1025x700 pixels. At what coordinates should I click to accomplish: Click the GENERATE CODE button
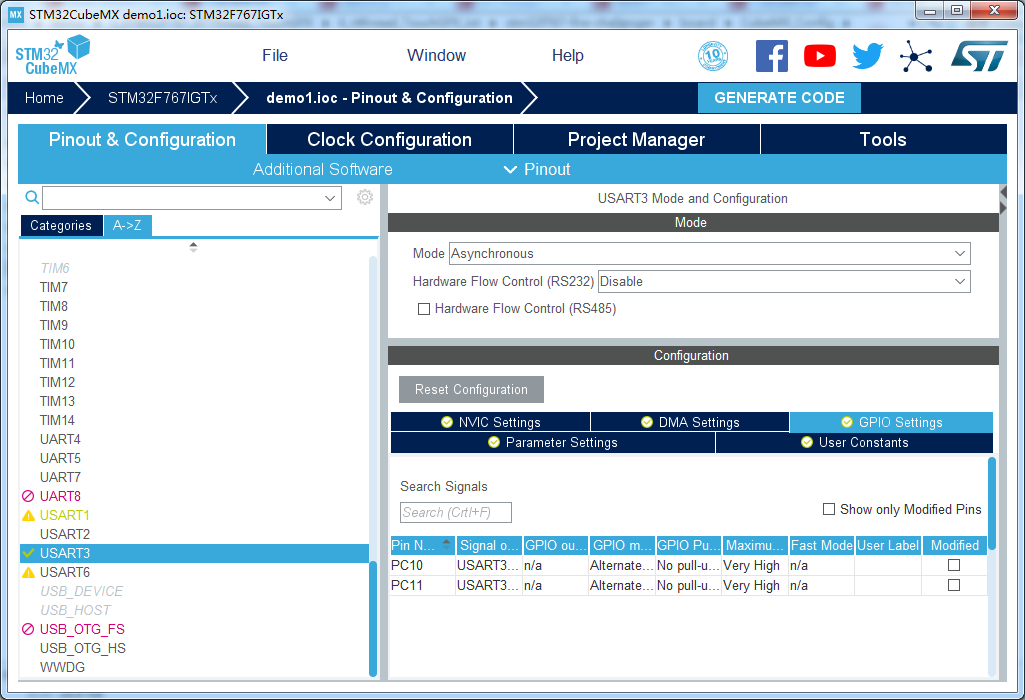(779, 98)
